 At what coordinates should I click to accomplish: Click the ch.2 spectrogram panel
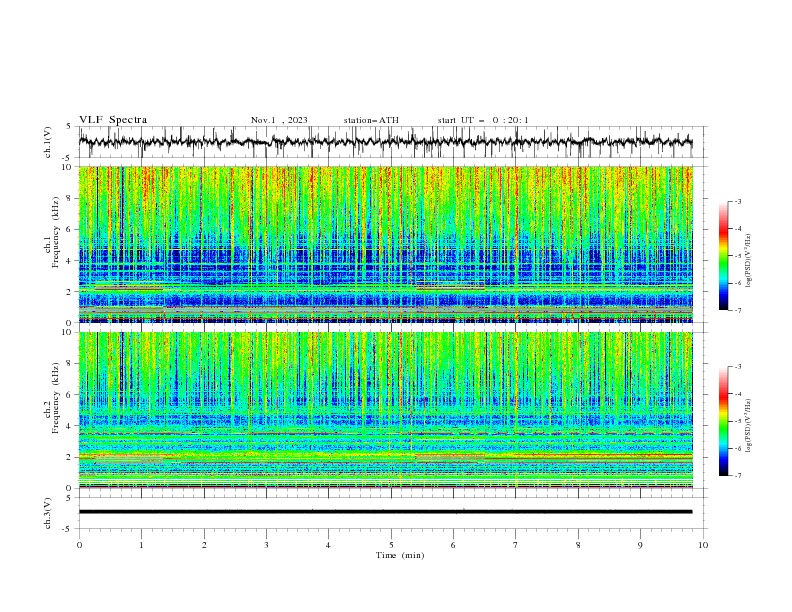385,410
